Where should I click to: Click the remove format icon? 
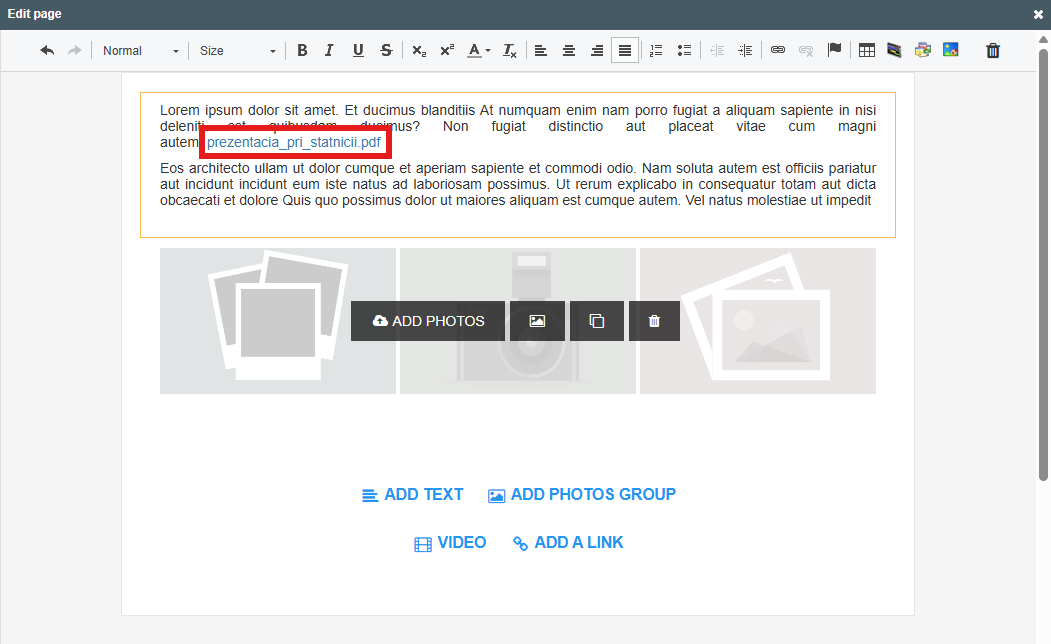point(510,51)
